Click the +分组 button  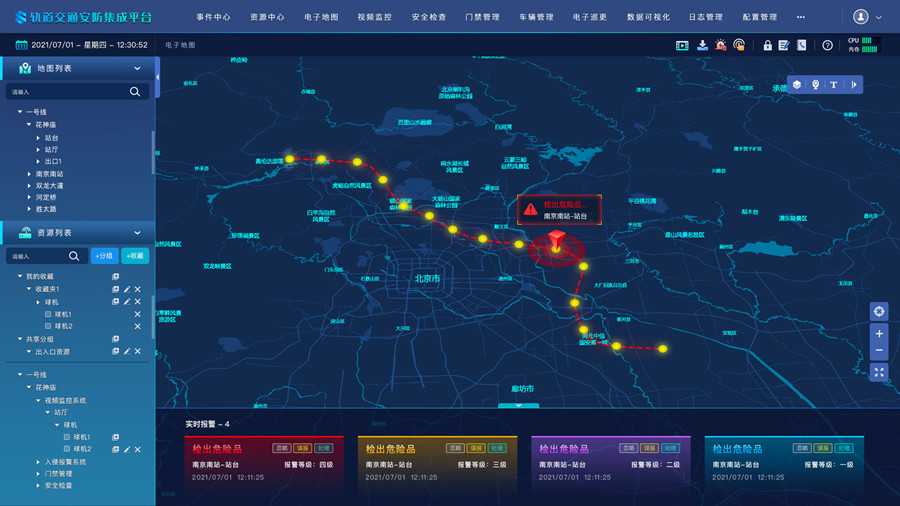(x=103, y=256)
